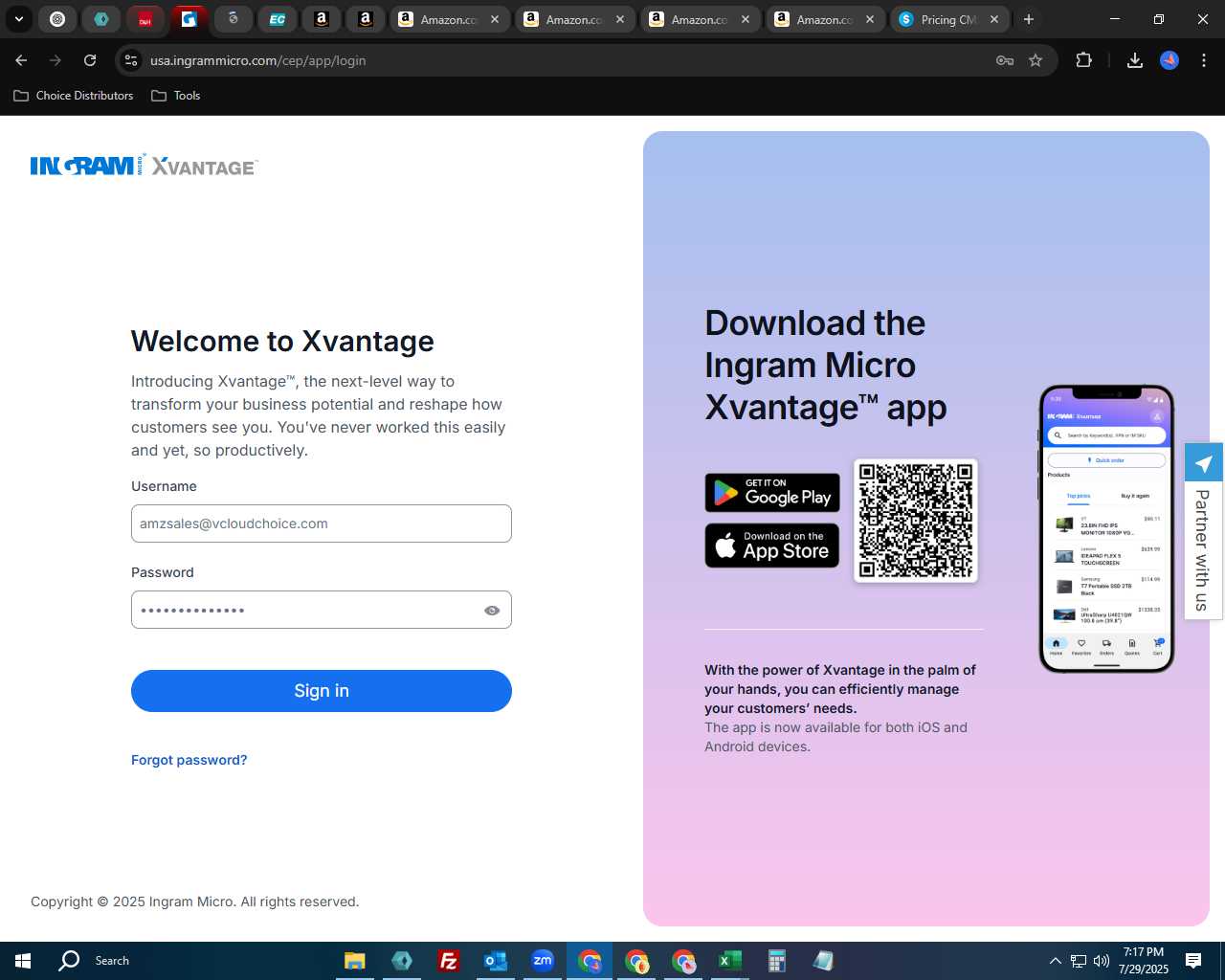The image size is (1225, 980).
Task: Click the Welcome to Xvantage heading
Action: (x=282, y=342)
